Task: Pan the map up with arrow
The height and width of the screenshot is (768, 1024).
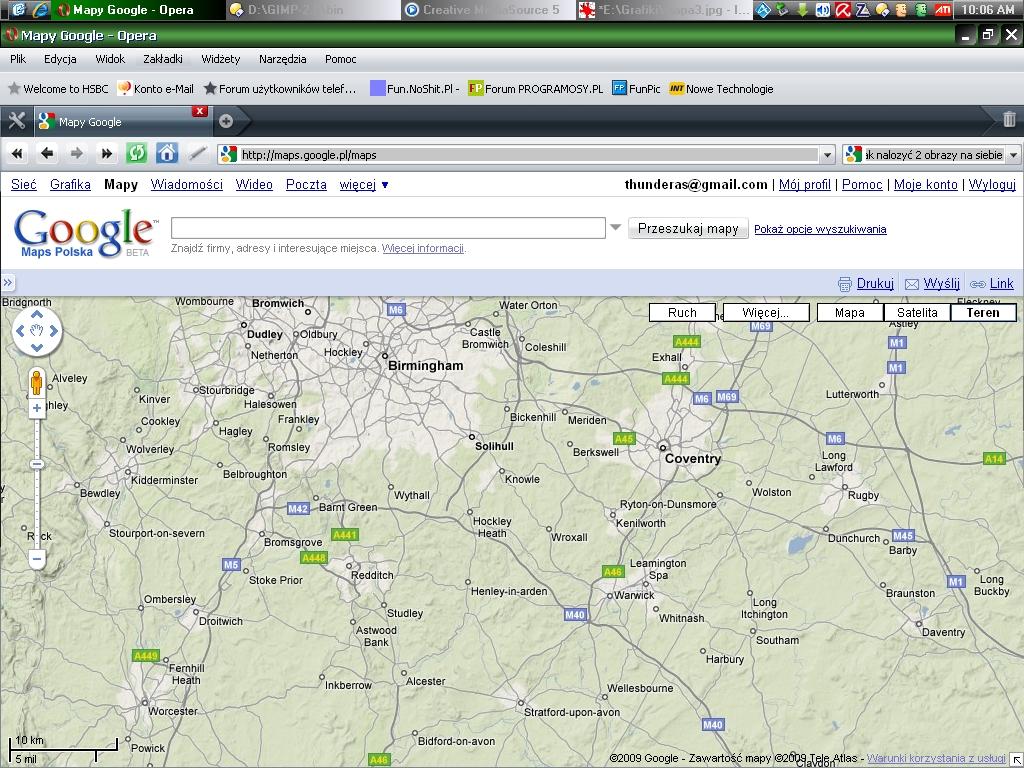Action: tap(37, 314)
